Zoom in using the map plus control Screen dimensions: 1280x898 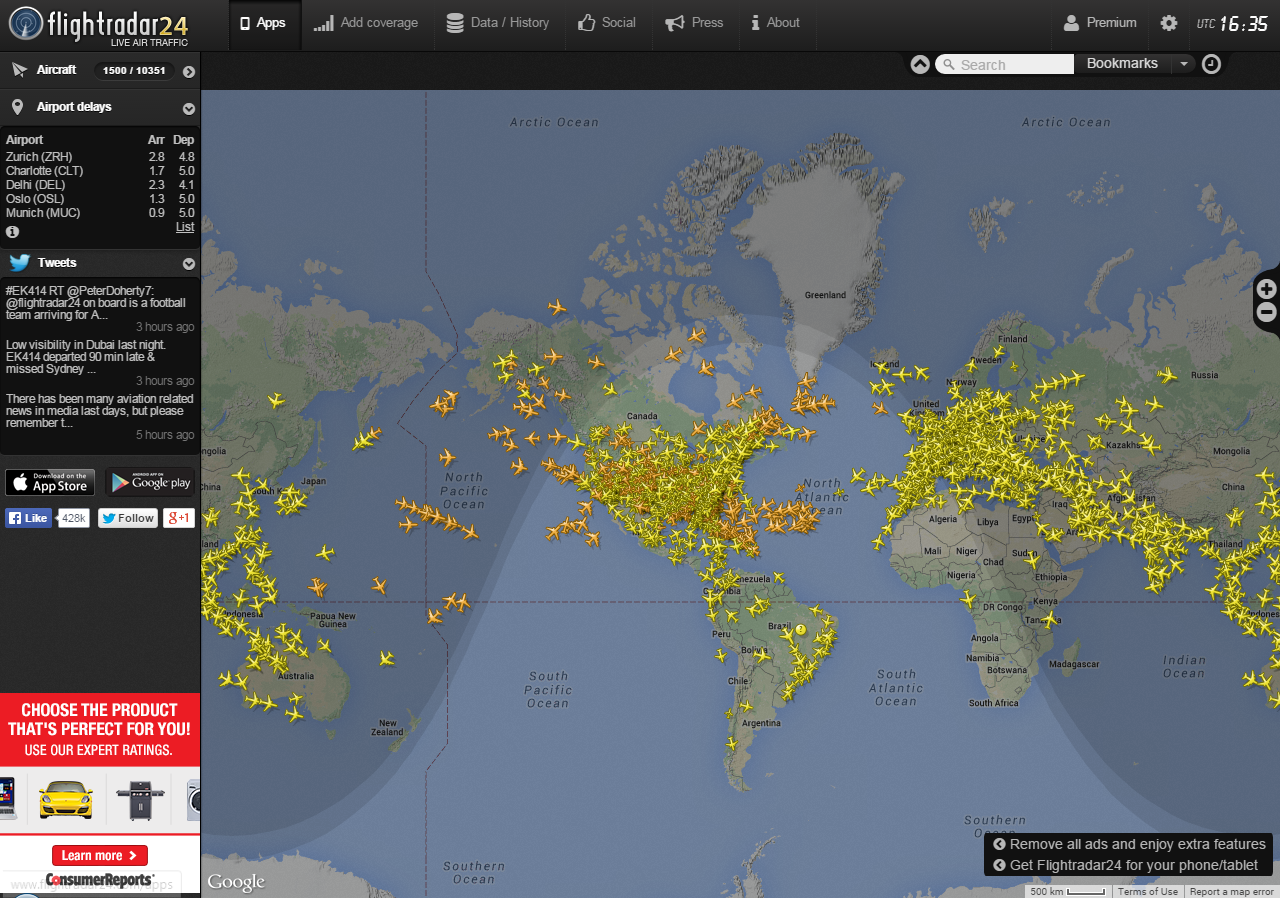tap(1266, 287)
